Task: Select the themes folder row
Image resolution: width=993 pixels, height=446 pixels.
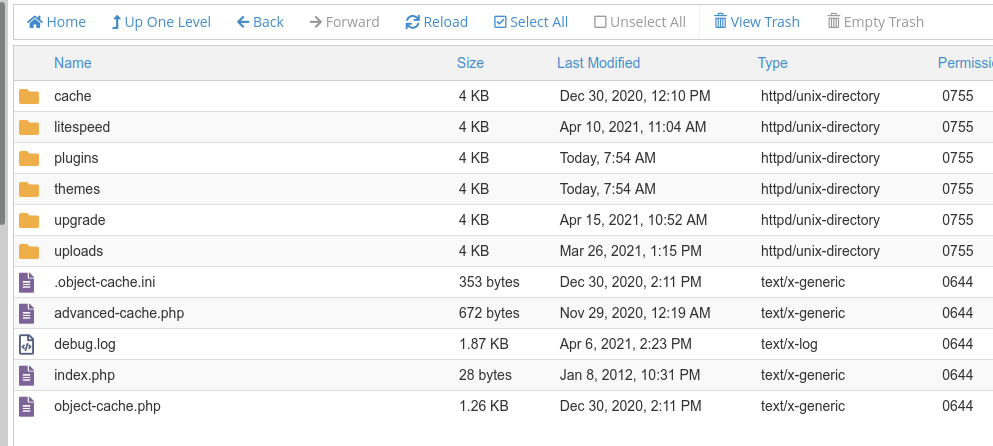Action: [503, 189]
